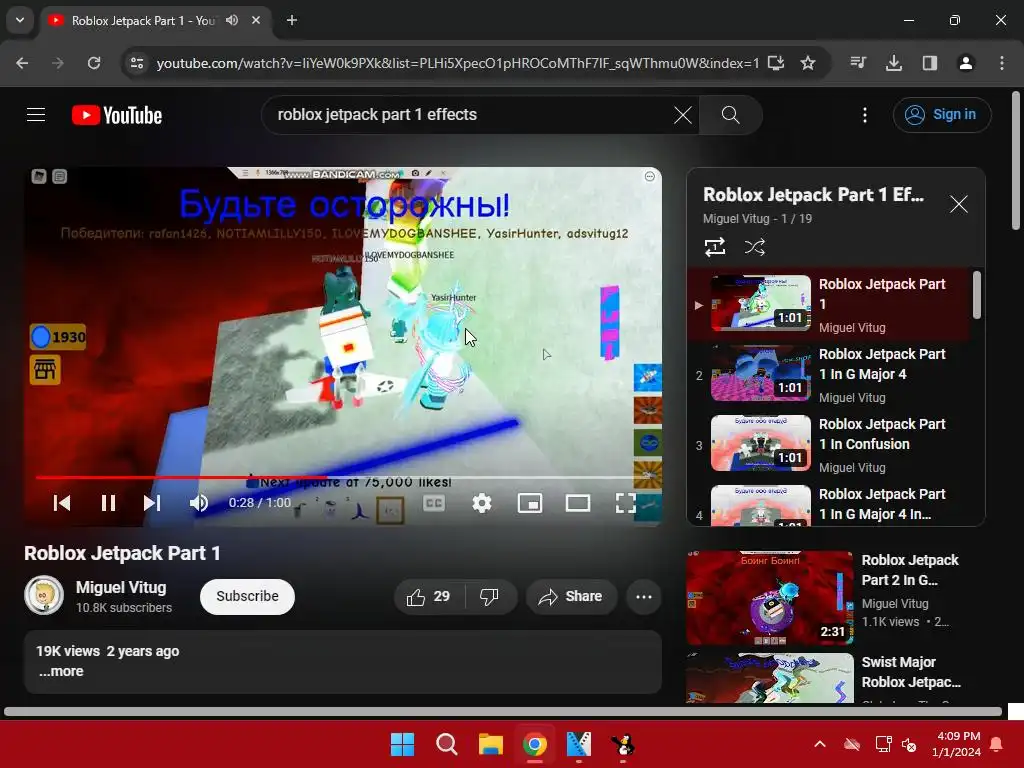Pause the playing video

108,503
